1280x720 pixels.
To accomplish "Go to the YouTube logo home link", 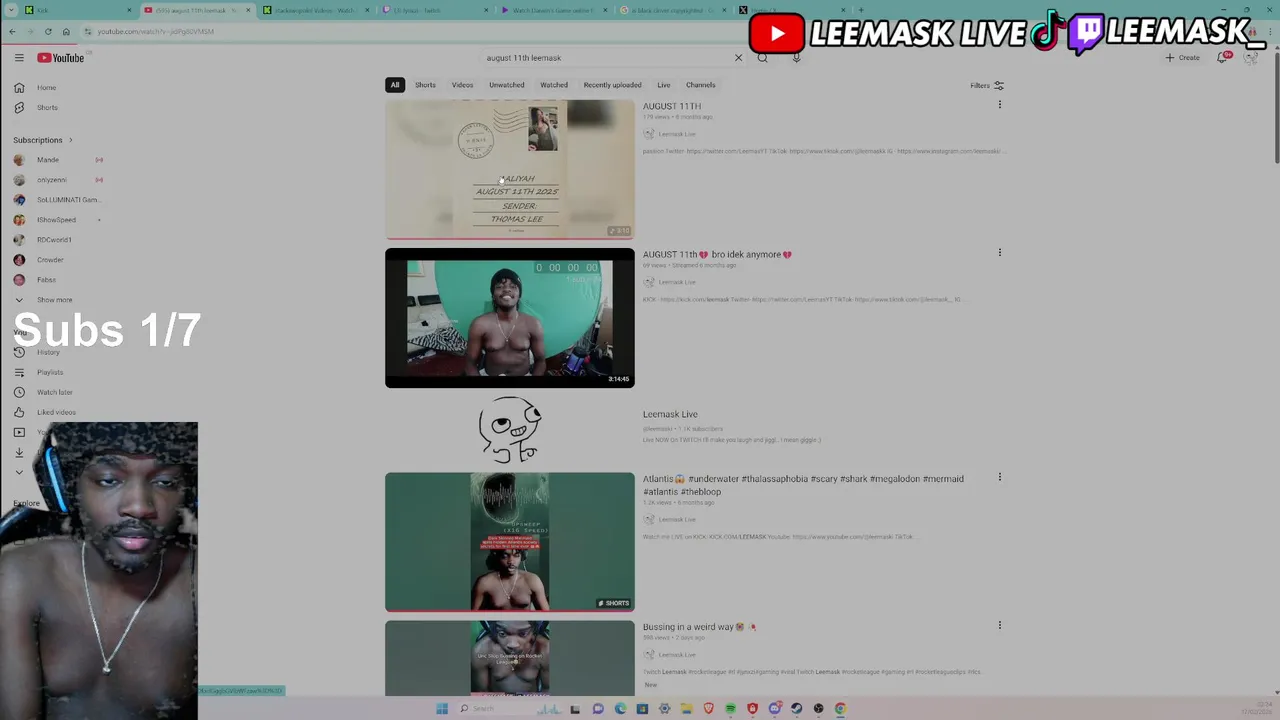I will [61, 58].
